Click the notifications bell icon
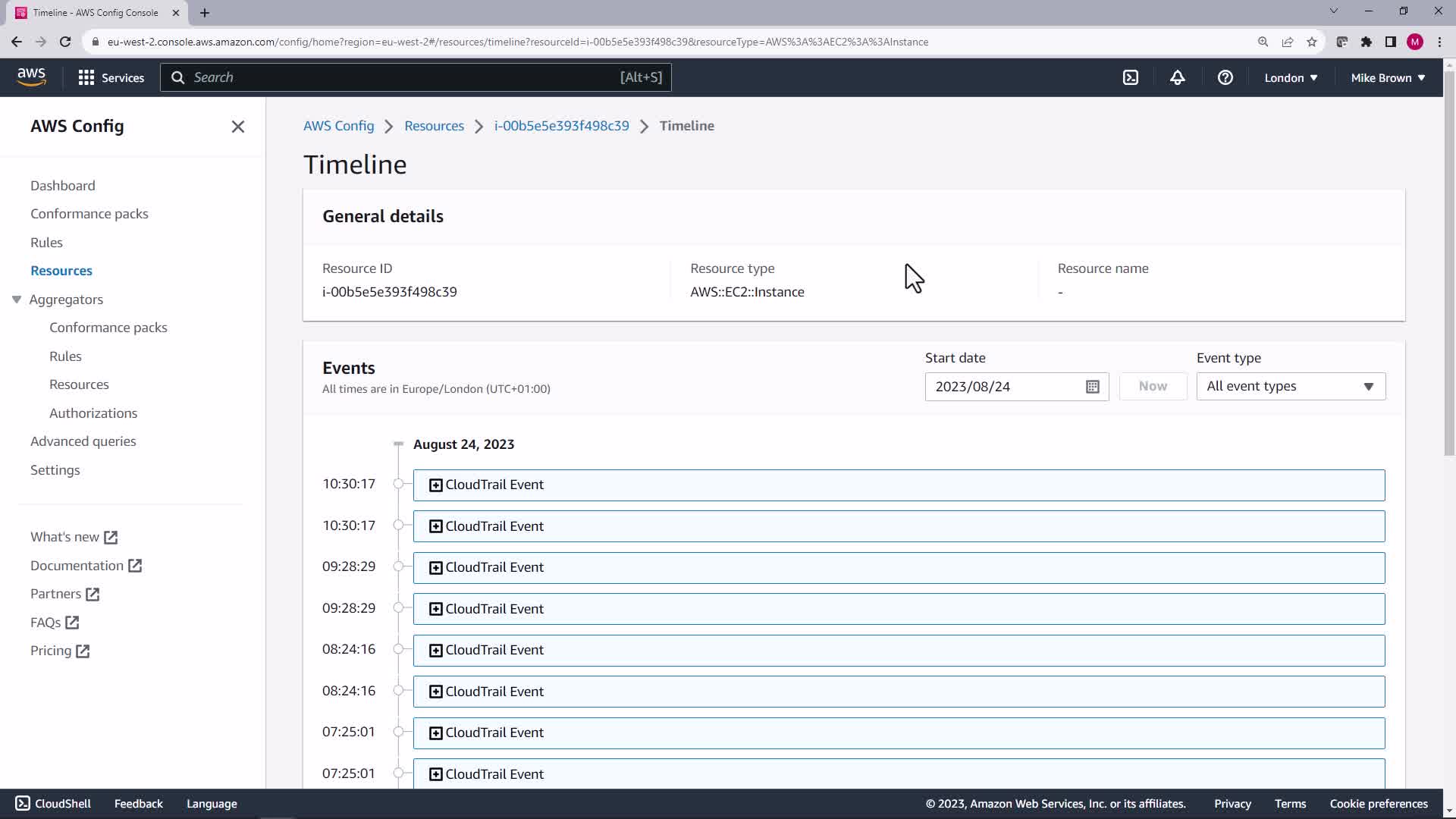Viewport: 1456px width, 819px height. (1177, 77)
